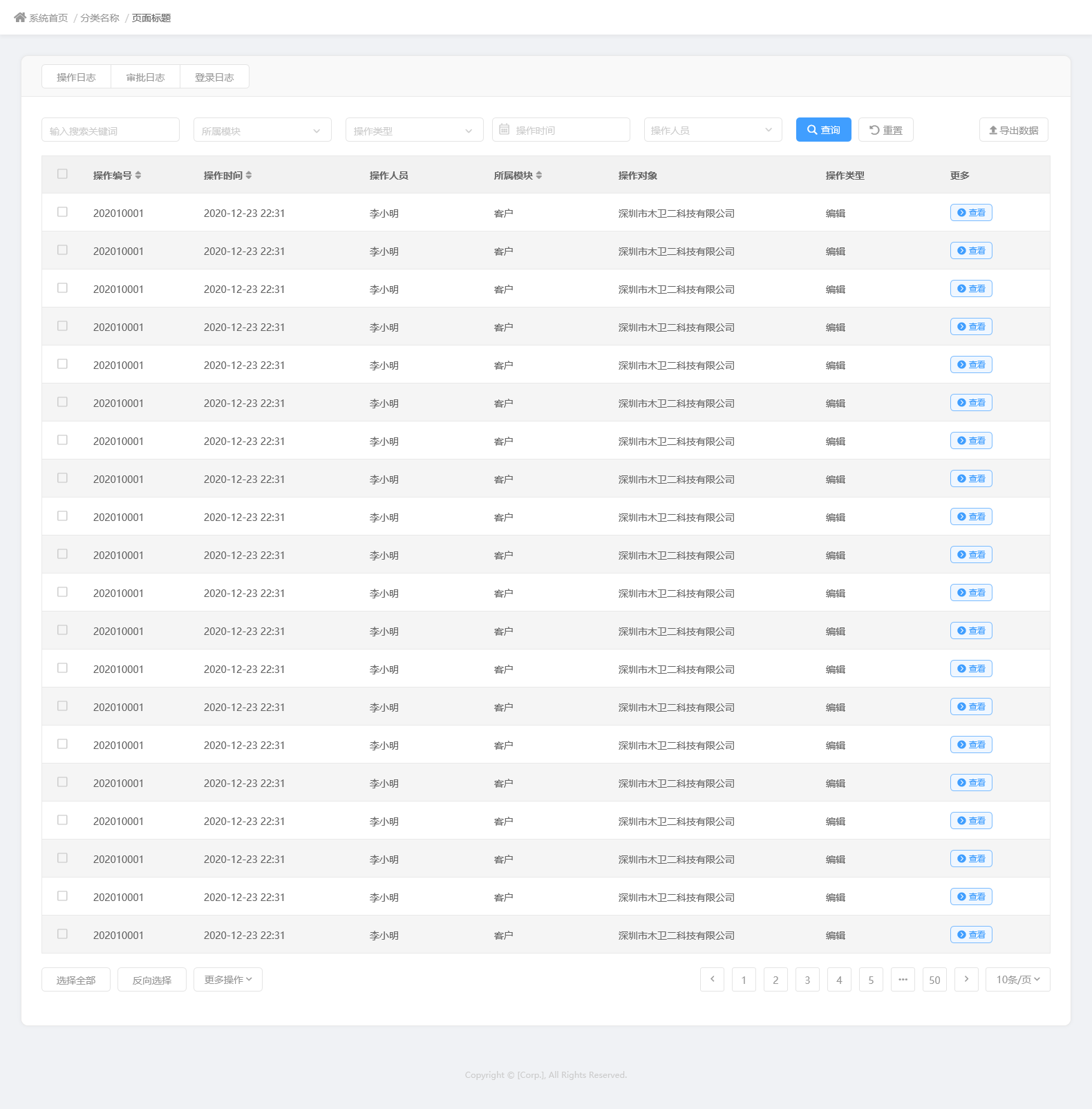Click the ellipsis more-pages button
This screenshot has width=1092, height=1109.
click(x=903, y=979)
